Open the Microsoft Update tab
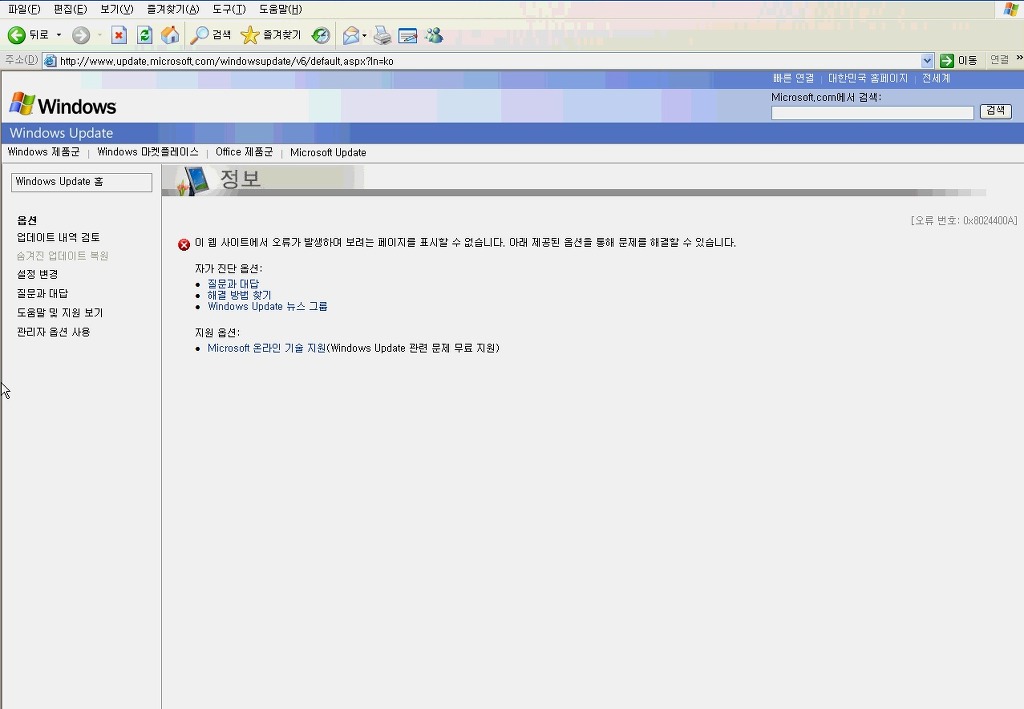The image size is (1024, 709). pyautogui.click(x=328, y=152)
